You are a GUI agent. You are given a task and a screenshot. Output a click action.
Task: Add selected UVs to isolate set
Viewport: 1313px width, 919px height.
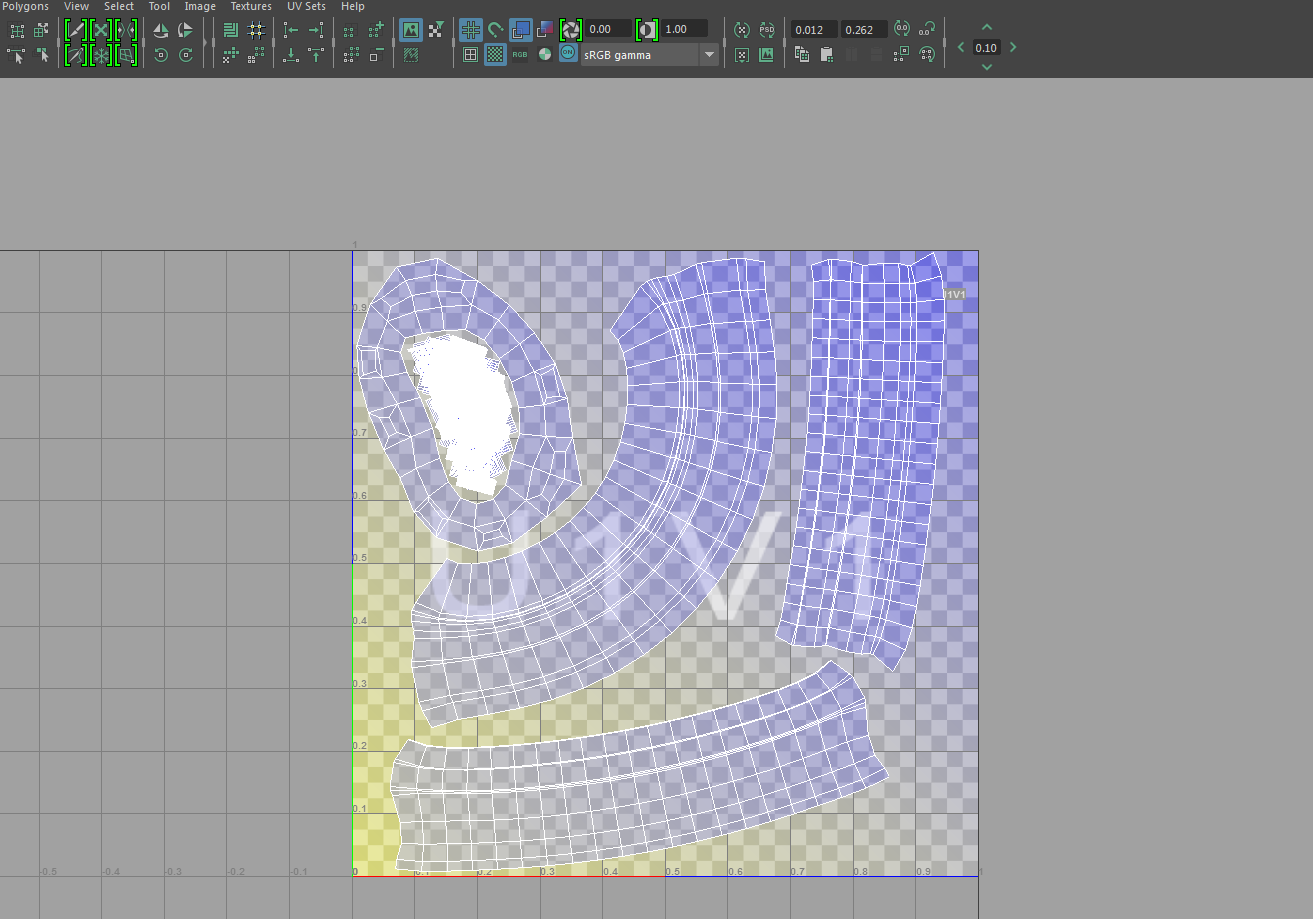pyautogui.click(x=375, y=30)
